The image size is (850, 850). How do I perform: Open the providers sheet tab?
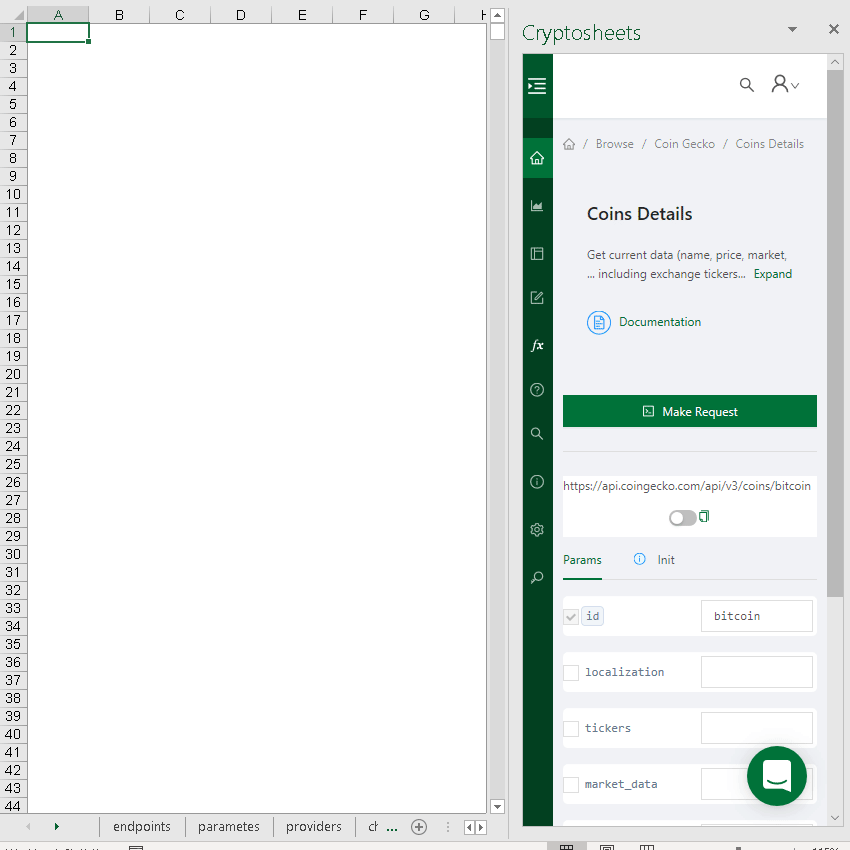[314, 826]
